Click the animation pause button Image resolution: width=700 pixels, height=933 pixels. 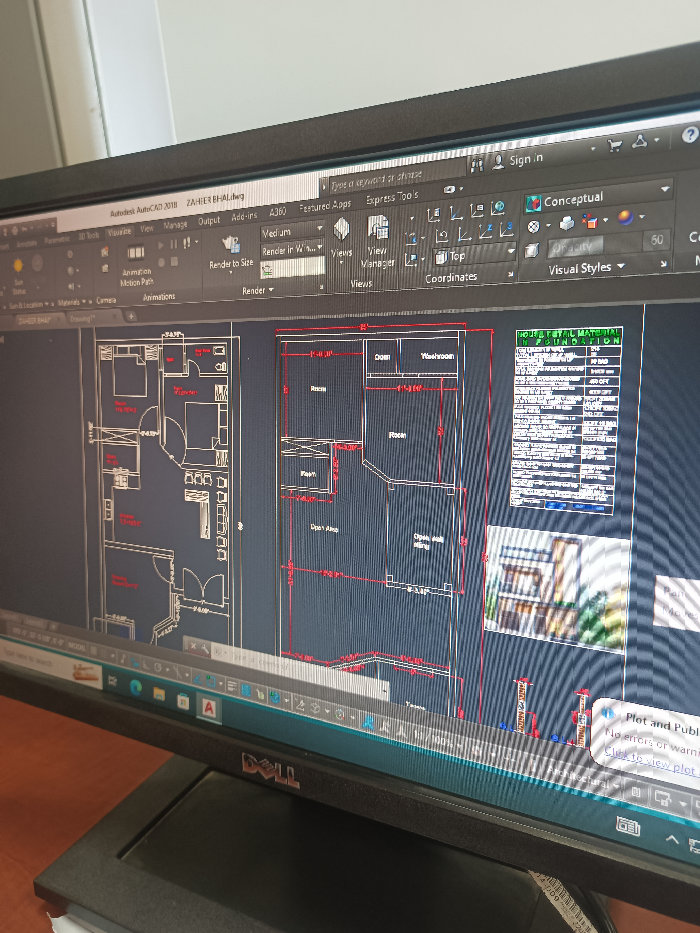pyautogui.click(x=173, y=244)
